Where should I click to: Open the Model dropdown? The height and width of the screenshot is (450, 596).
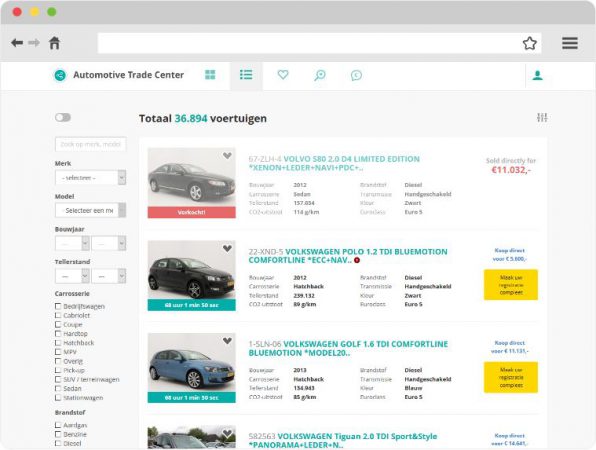[90, 210]
